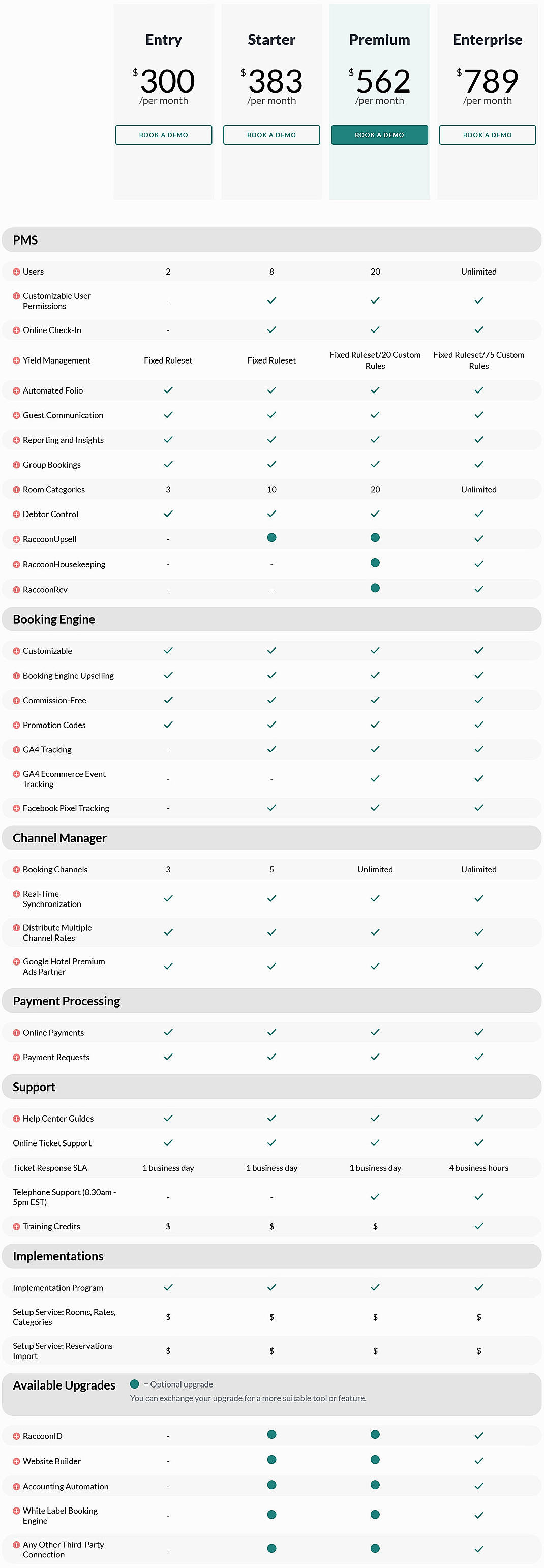
Task: Expand the Help Center Guides feature details
Action: 16,1118
